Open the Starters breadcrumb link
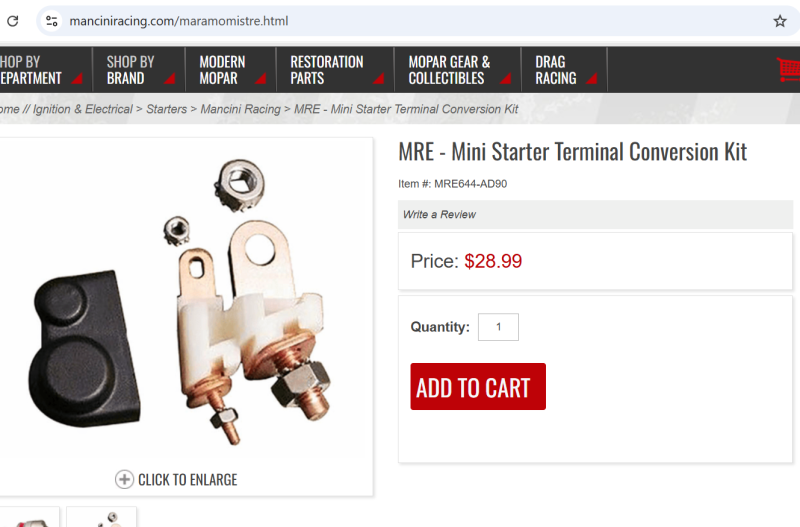The height and width of the screenshot is (527, 800). pos(166,109)
